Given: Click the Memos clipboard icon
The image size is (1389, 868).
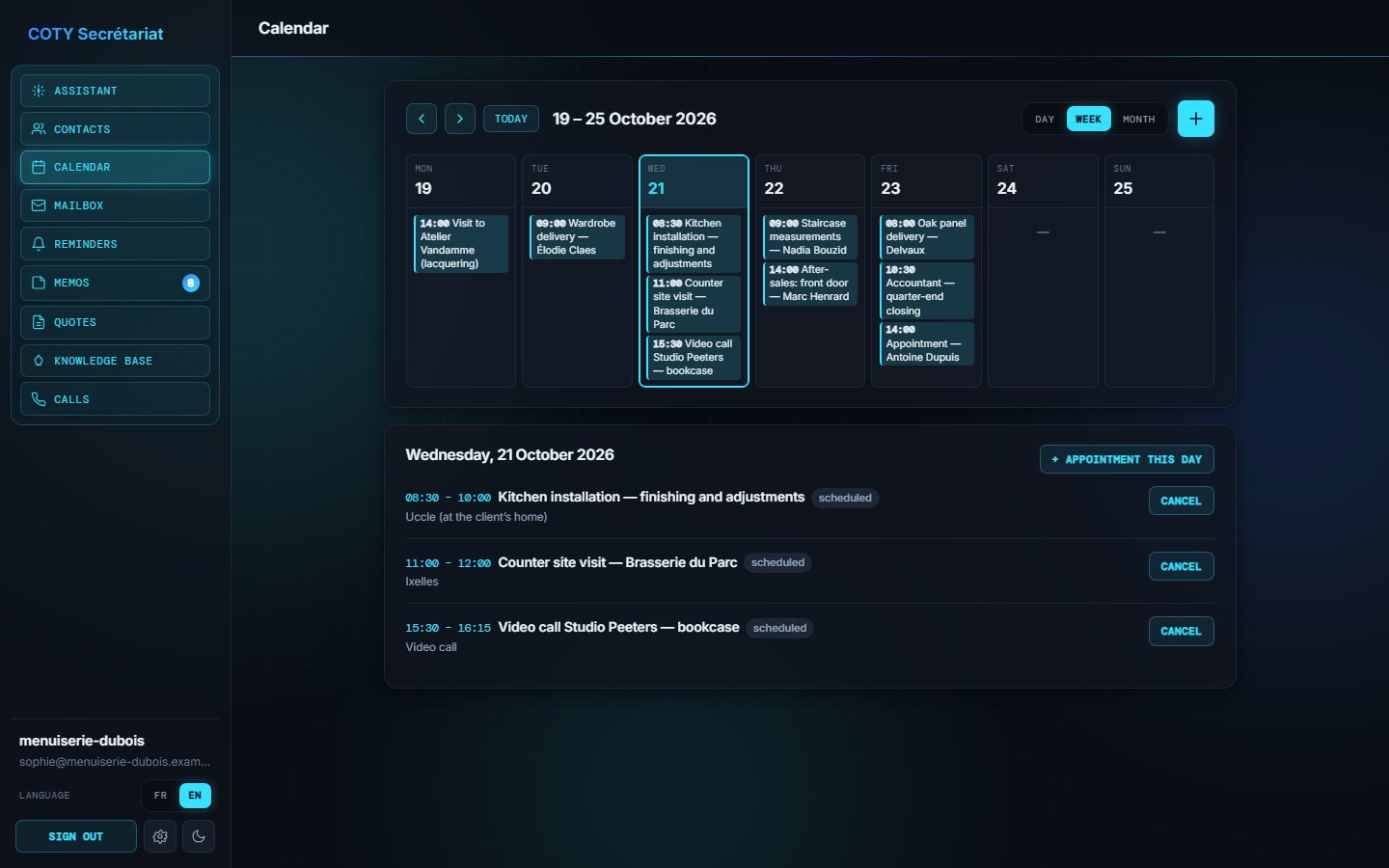Looking at the screenshot, I should (x=39, y=284).
